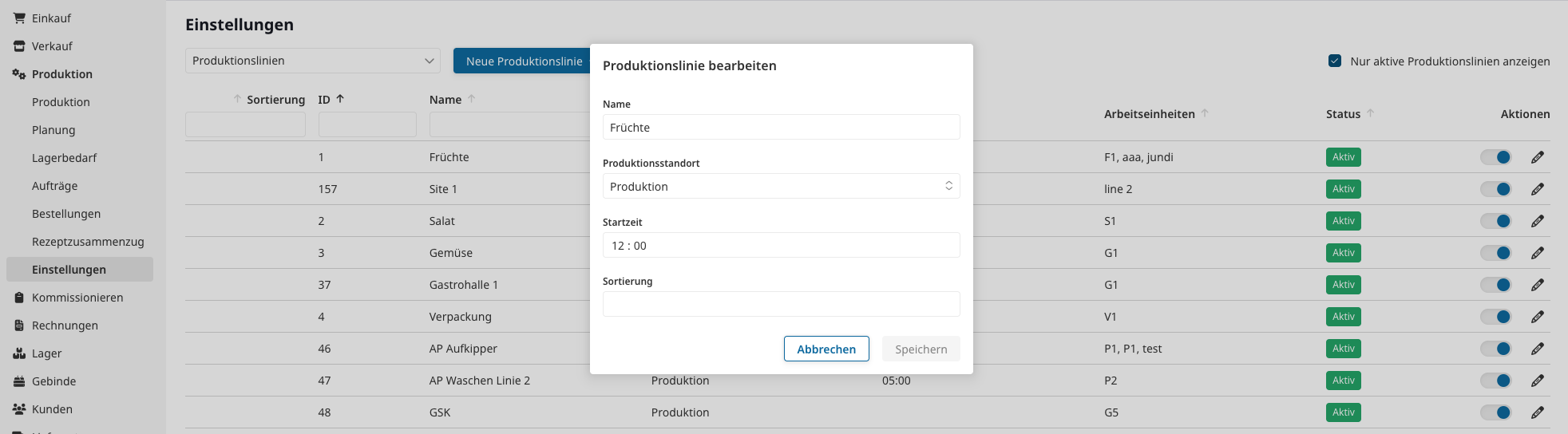Viewport: 1568px width, 434px height.
Task: Toggle active switch for Gemüse row
Action: point(1495,253)
